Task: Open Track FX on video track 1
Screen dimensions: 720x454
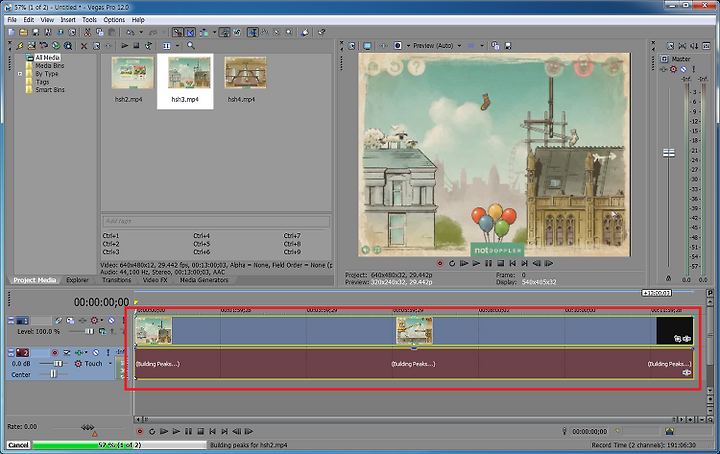Action: point(83,320)
